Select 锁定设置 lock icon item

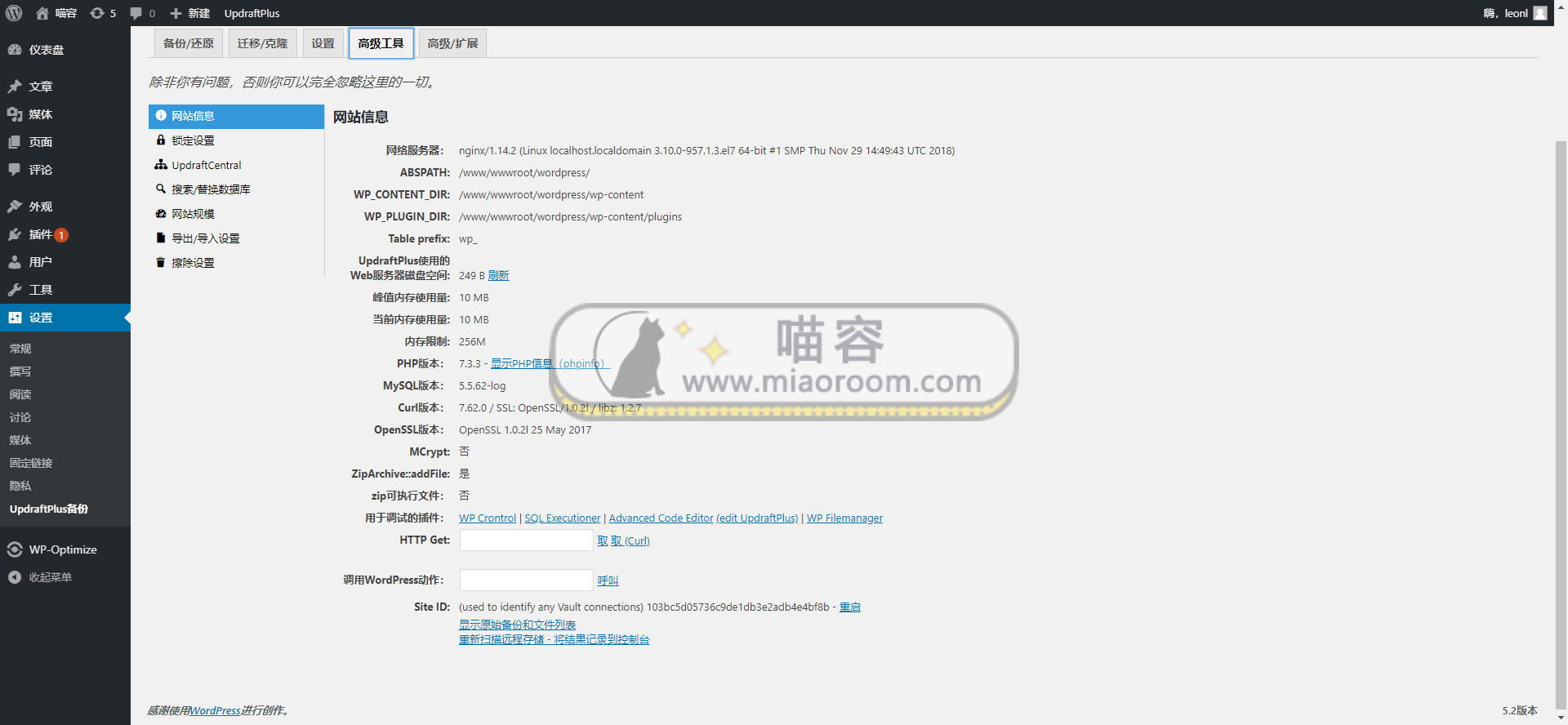coord(161,140)
